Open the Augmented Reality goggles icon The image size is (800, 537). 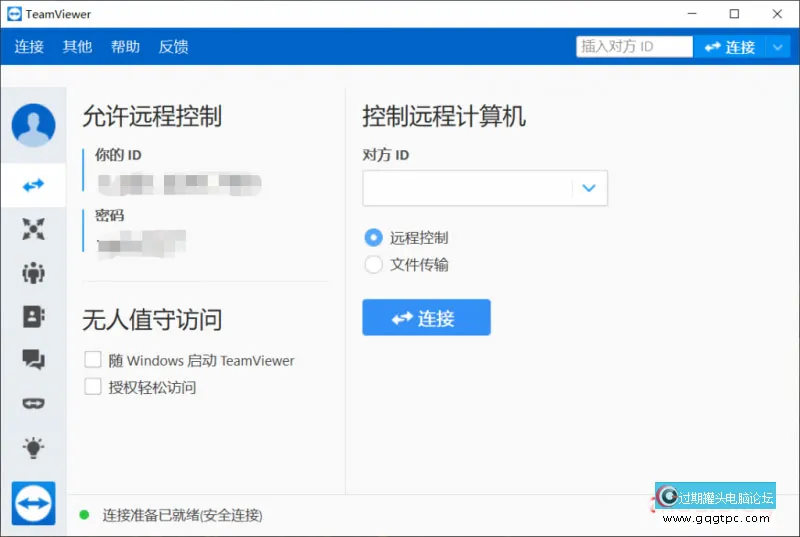pyautogui.click(x=34, y=403)
